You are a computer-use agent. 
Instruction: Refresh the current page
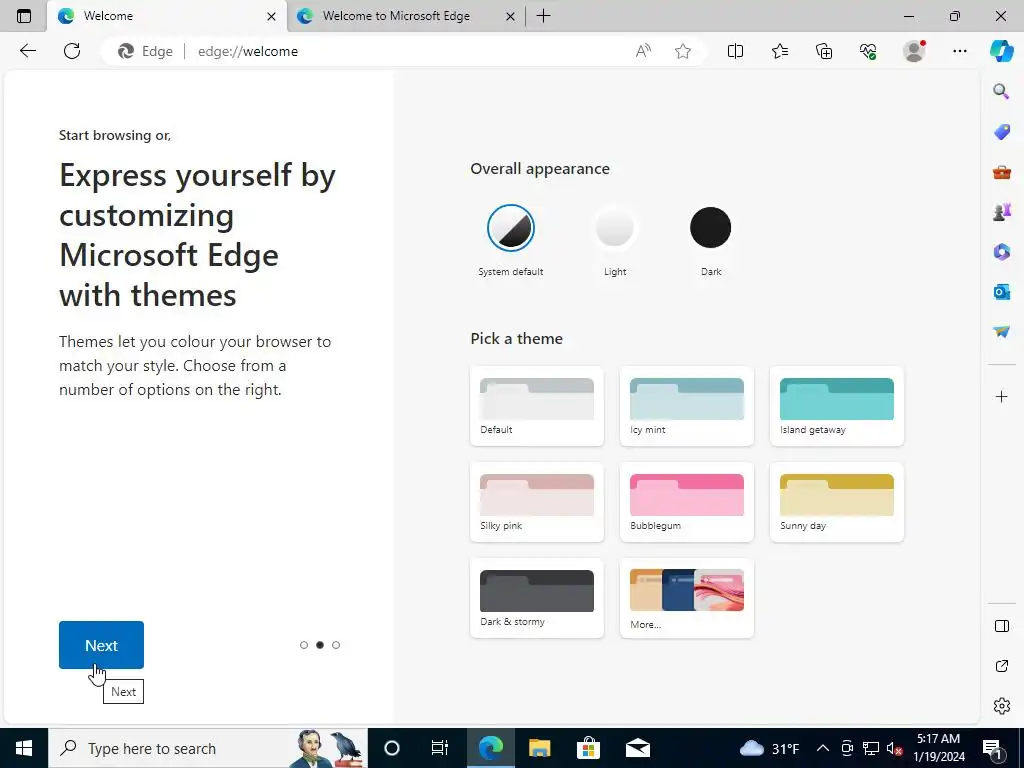(x=72, y=51)
